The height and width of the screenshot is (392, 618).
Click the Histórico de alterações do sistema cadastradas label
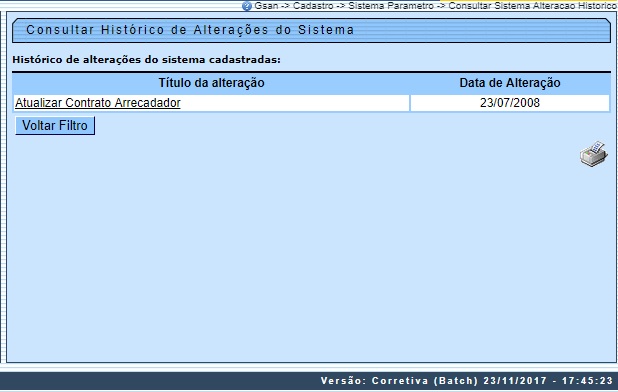(x=146, y=60)
